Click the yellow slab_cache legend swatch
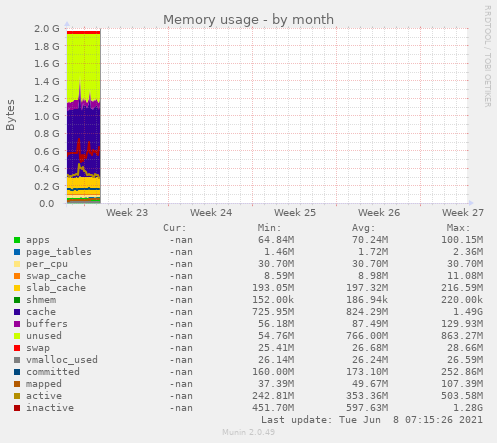Image resolution: width=497 pixels, height=443 pixels. pyautogui.click(x=17, y=288)
